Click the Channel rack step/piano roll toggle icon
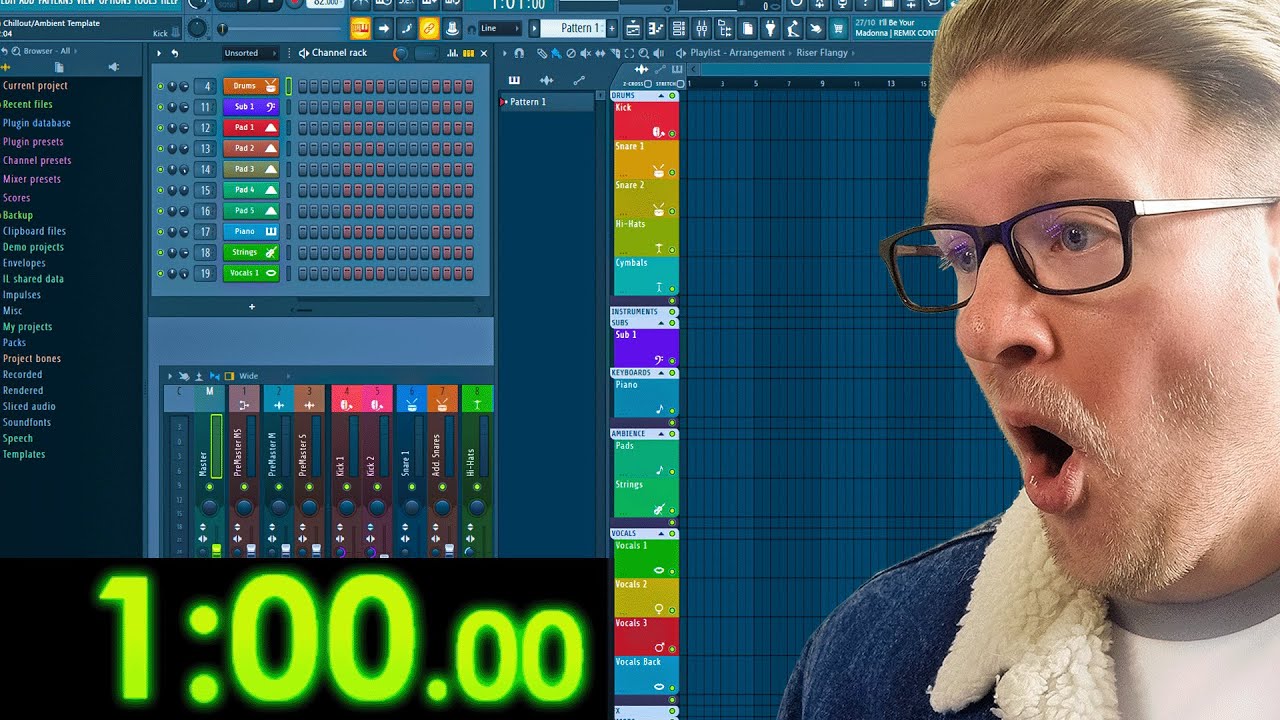Image resolution: width=1280 pixels, height=720 pixels. [468, 53]
